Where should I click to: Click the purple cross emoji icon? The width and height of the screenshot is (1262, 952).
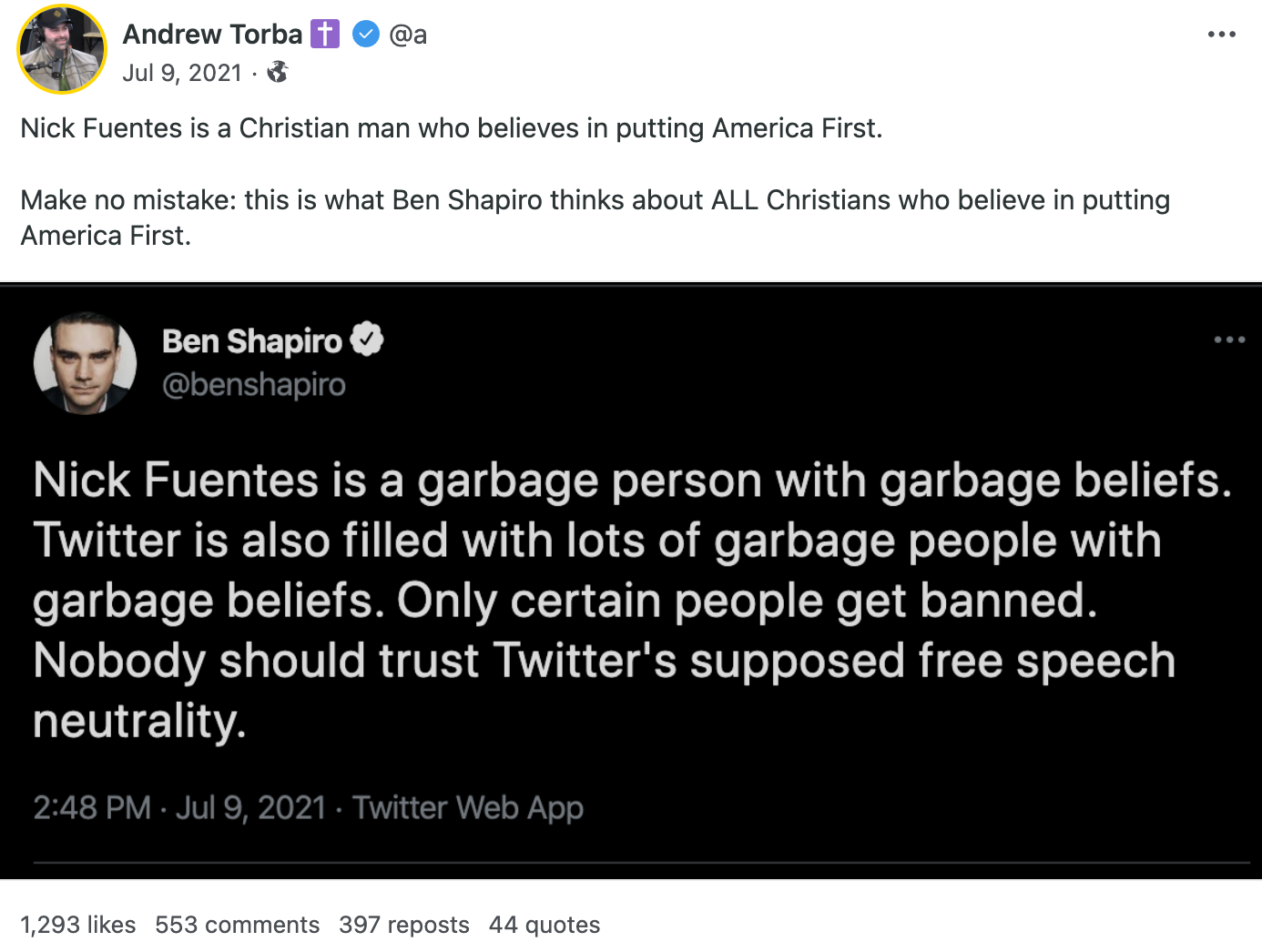tap(325, 35)
